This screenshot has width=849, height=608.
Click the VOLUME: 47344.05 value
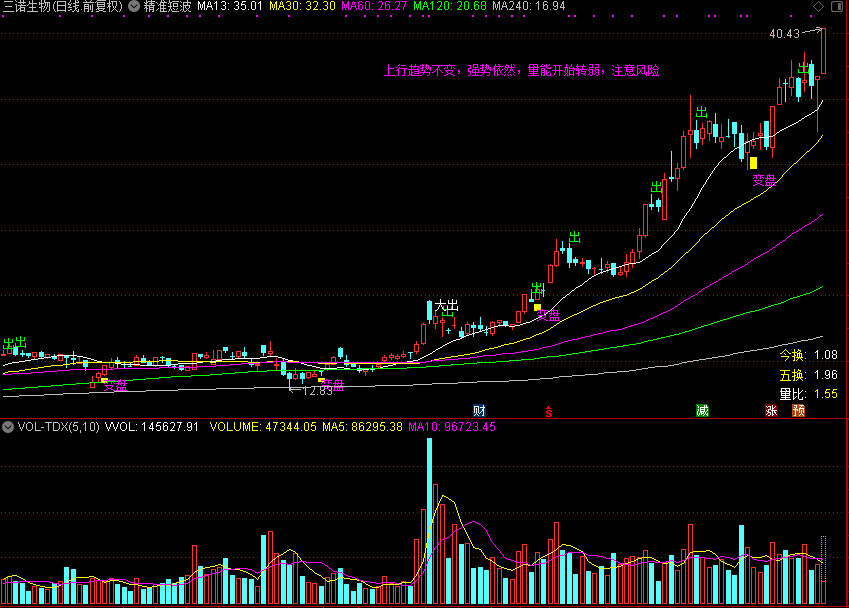click(263, 427)
